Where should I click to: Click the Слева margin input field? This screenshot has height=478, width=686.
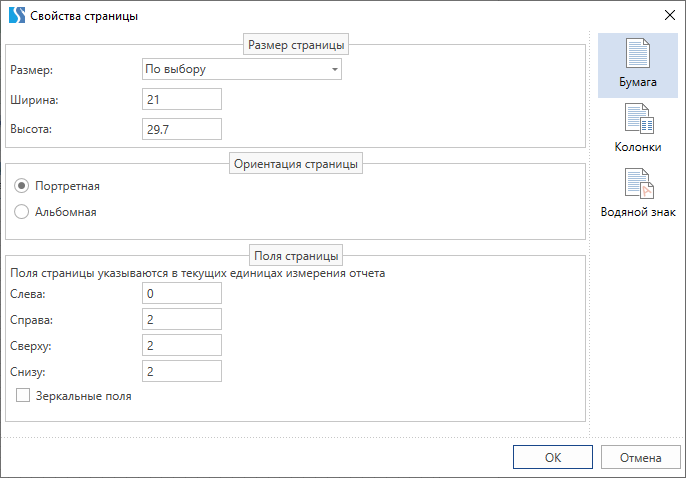181,294
